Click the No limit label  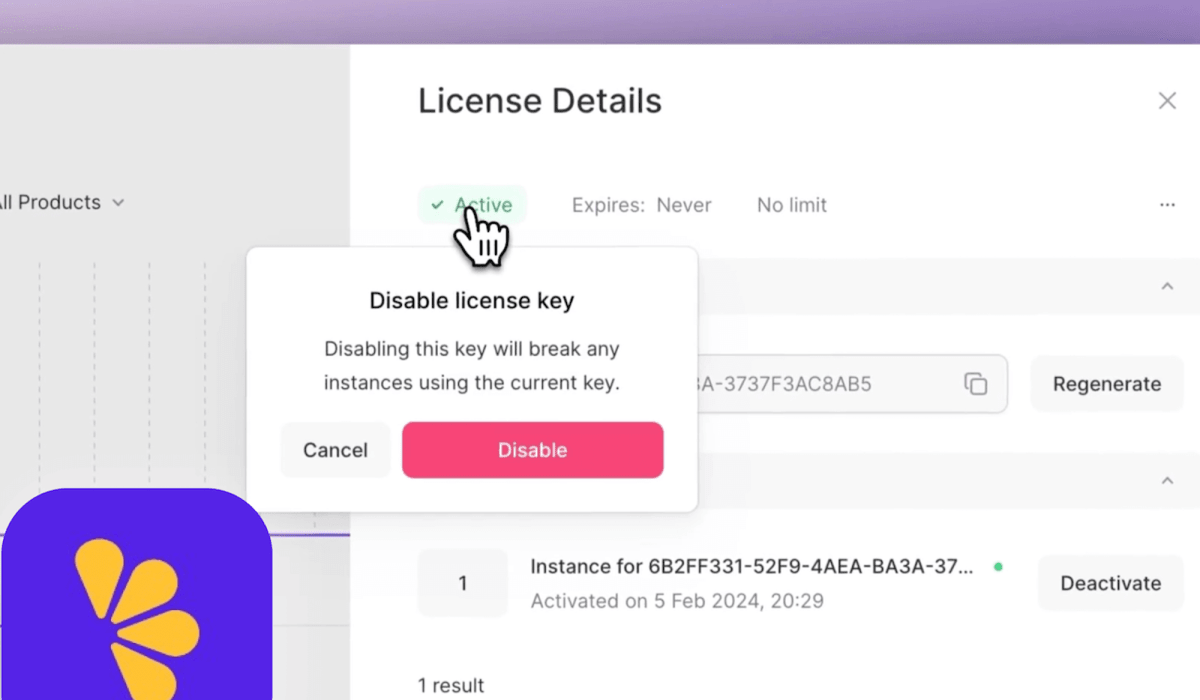click(791, 205)
